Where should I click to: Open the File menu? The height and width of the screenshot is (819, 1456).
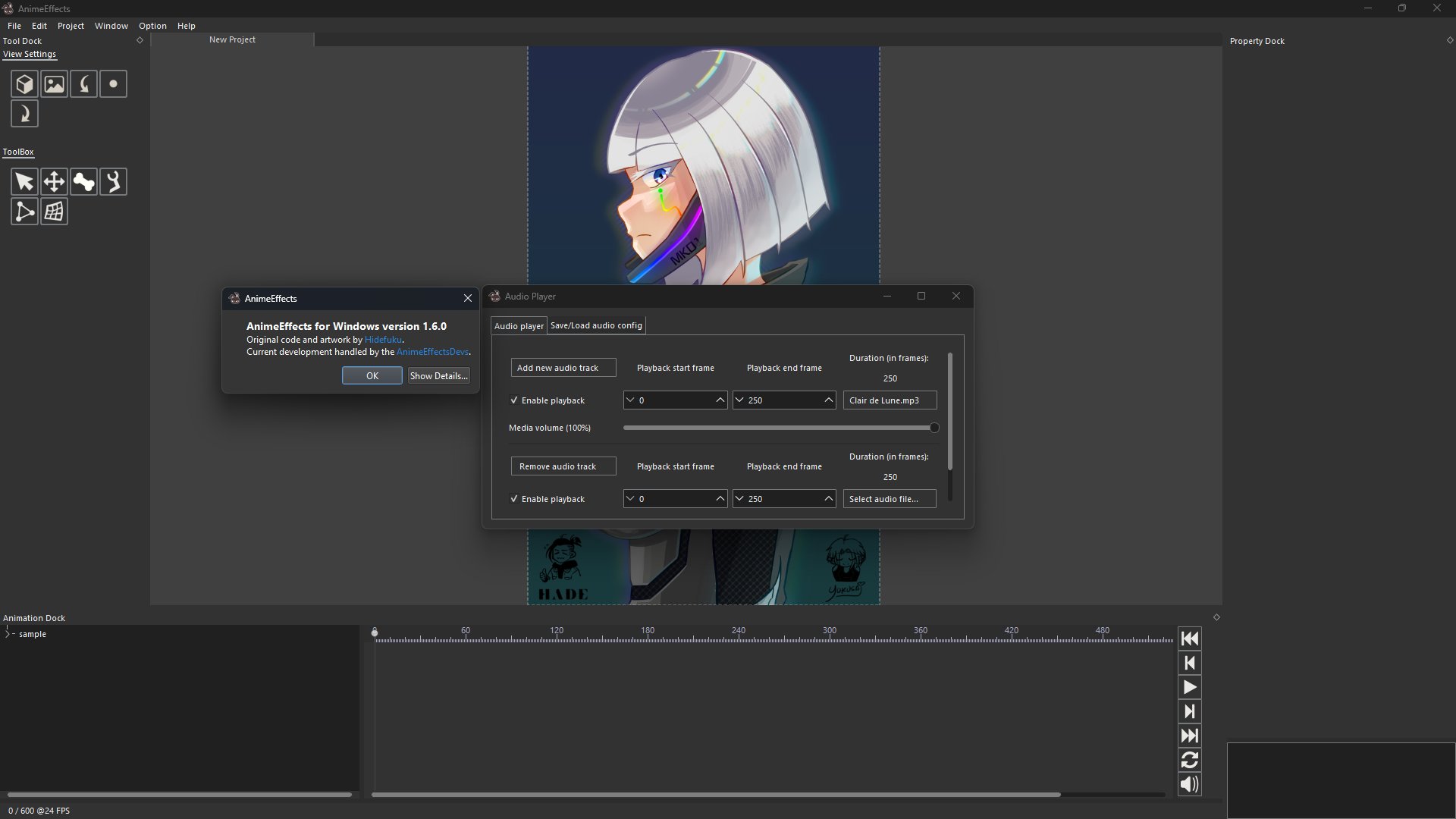tap(14, 26)
